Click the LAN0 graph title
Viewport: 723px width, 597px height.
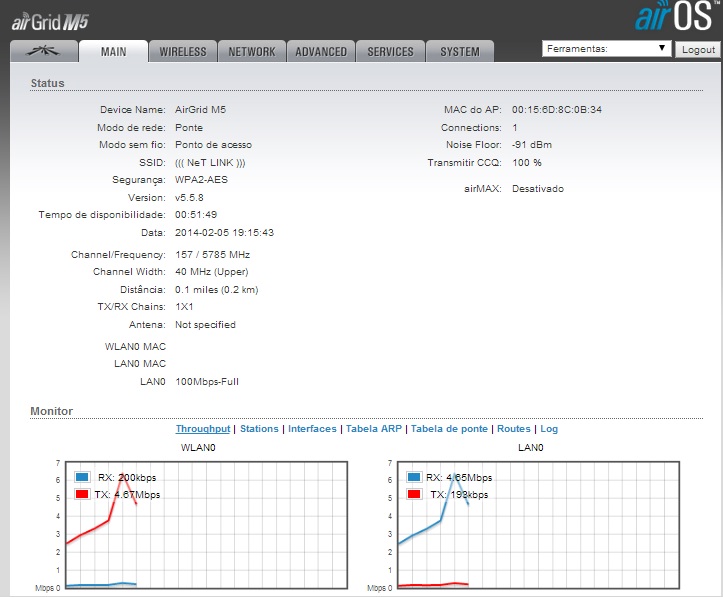click(x=531, y=448)
